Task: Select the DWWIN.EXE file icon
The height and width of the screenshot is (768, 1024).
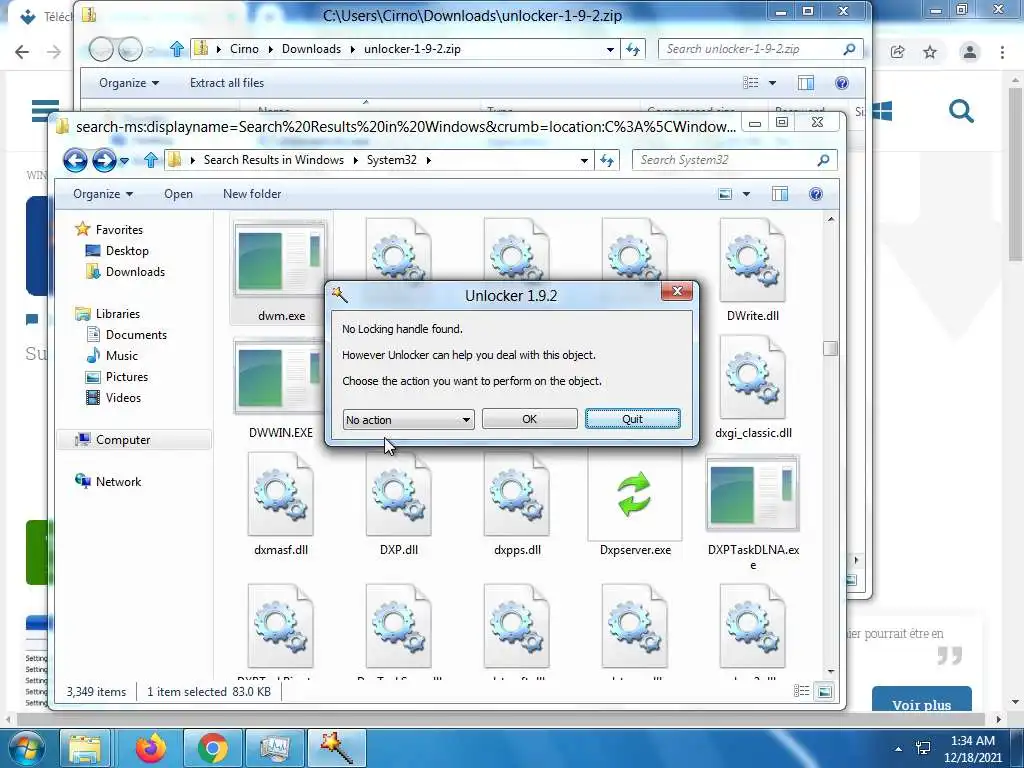Action: pos(280,376)
